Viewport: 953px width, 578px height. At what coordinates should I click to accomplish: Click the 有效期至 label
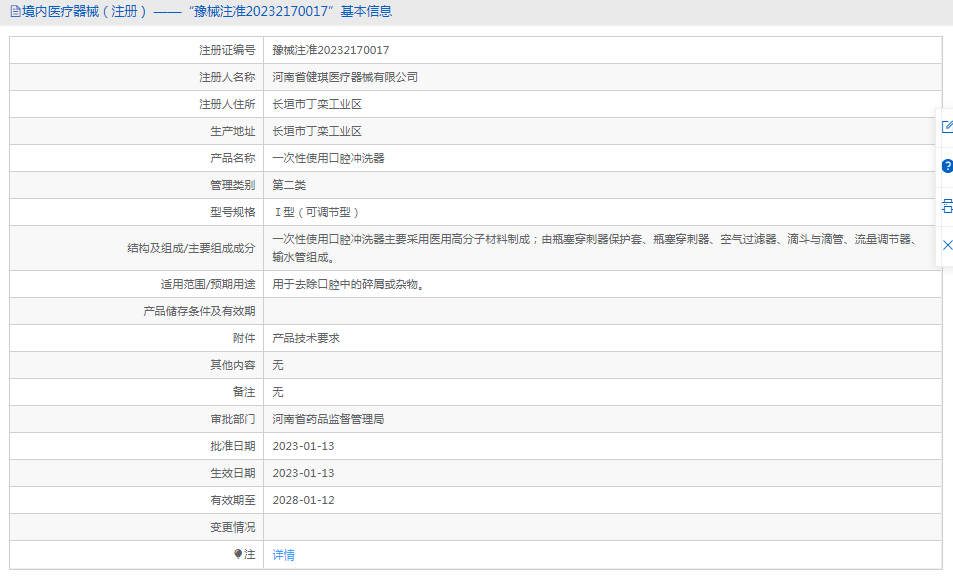point(233,500)
